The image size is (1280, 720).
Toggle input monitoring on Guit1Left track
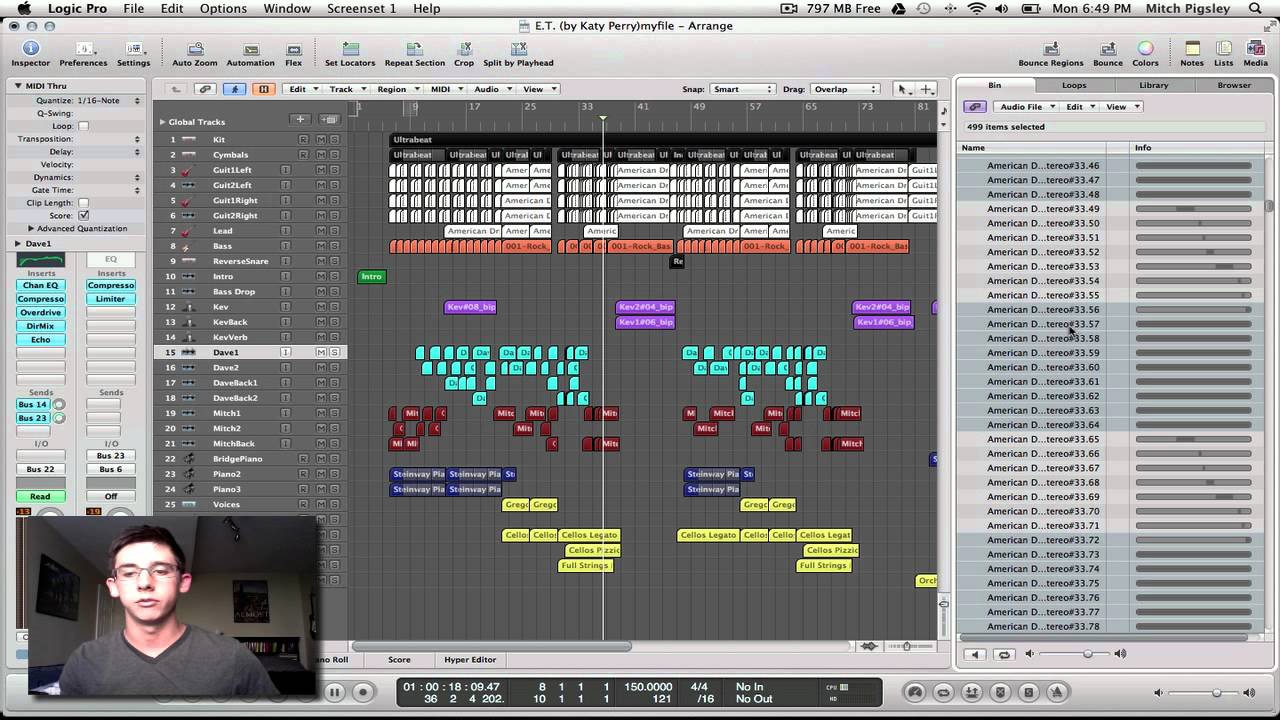click(285, 170)
